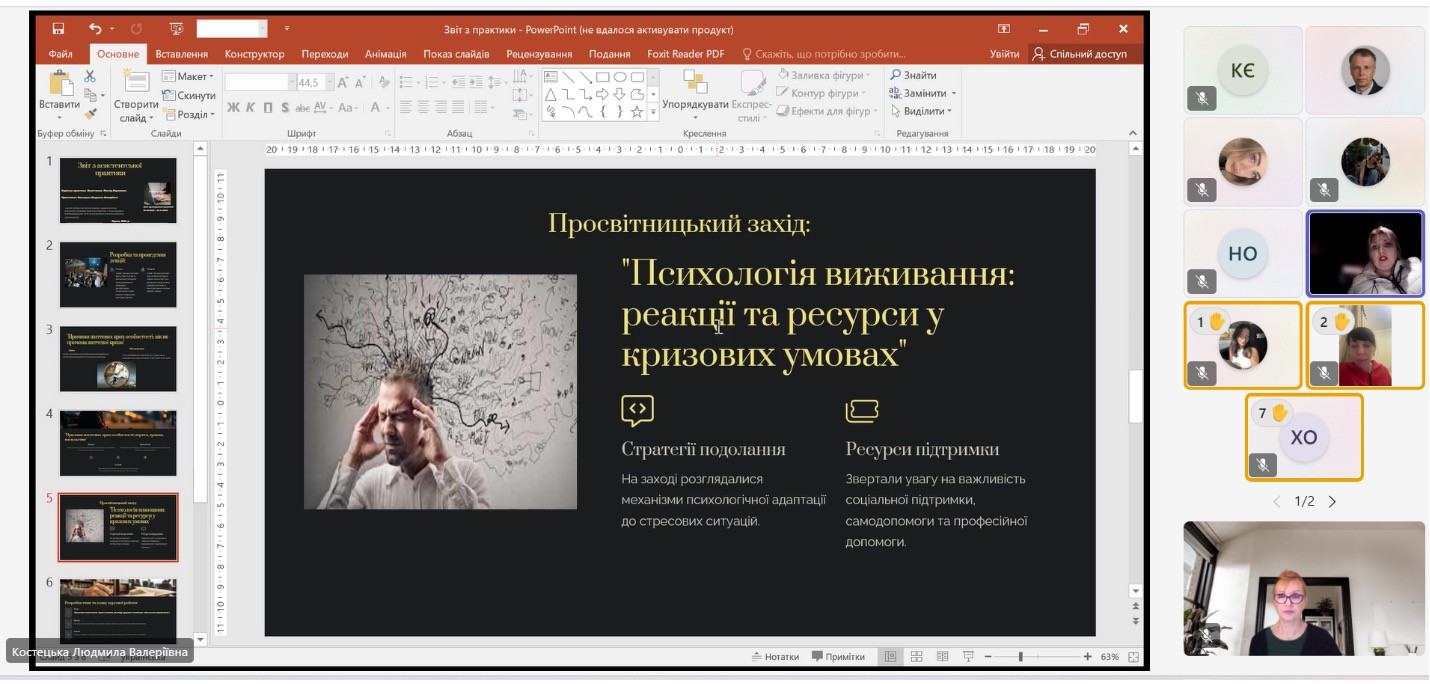1430x684 pixels.
Task: Toggle Нотатки notes pane
Action: click(x=776, y=657)
